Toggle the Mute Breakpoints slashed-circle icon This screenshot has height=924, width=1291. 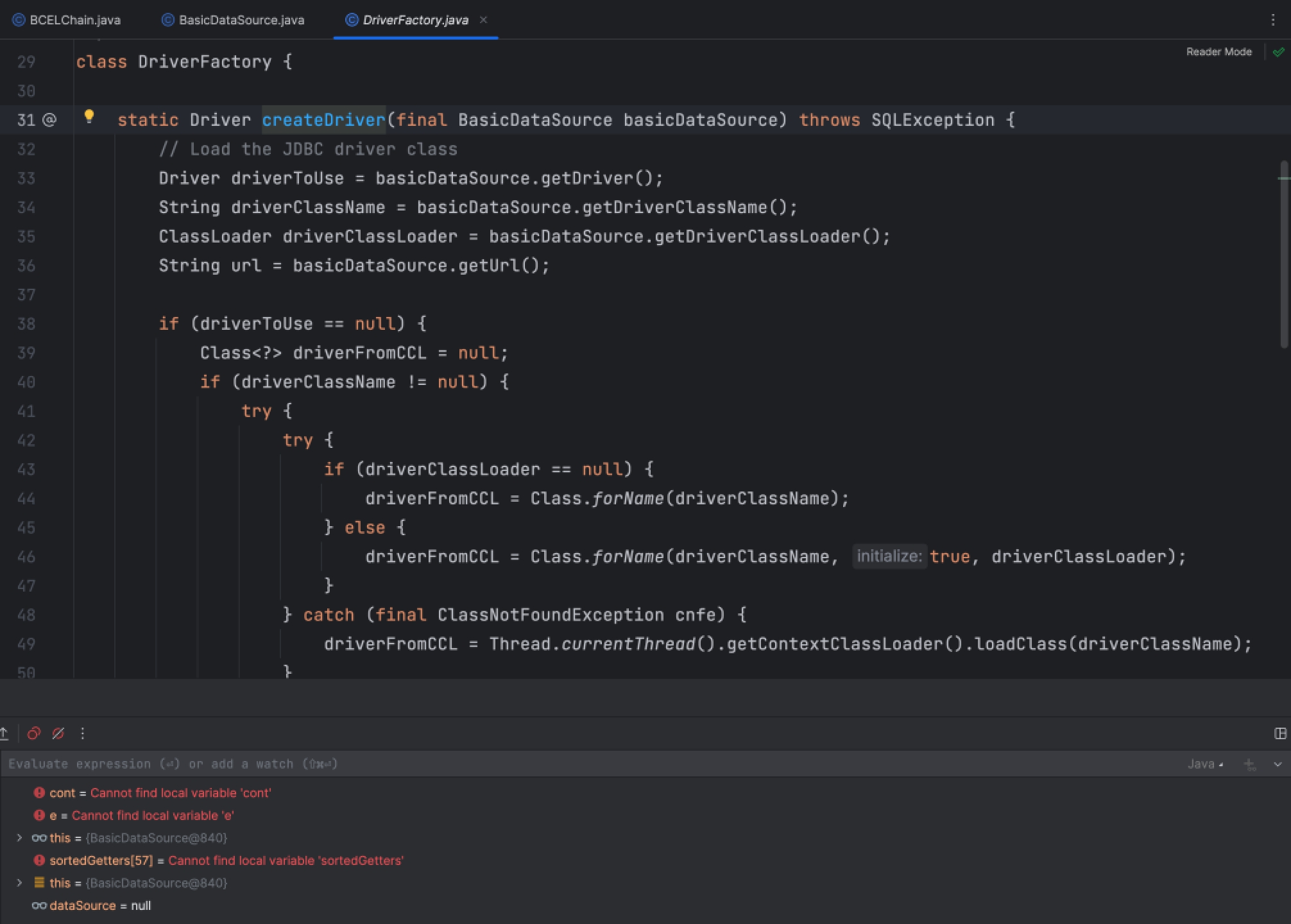click(x=58, y=733)
